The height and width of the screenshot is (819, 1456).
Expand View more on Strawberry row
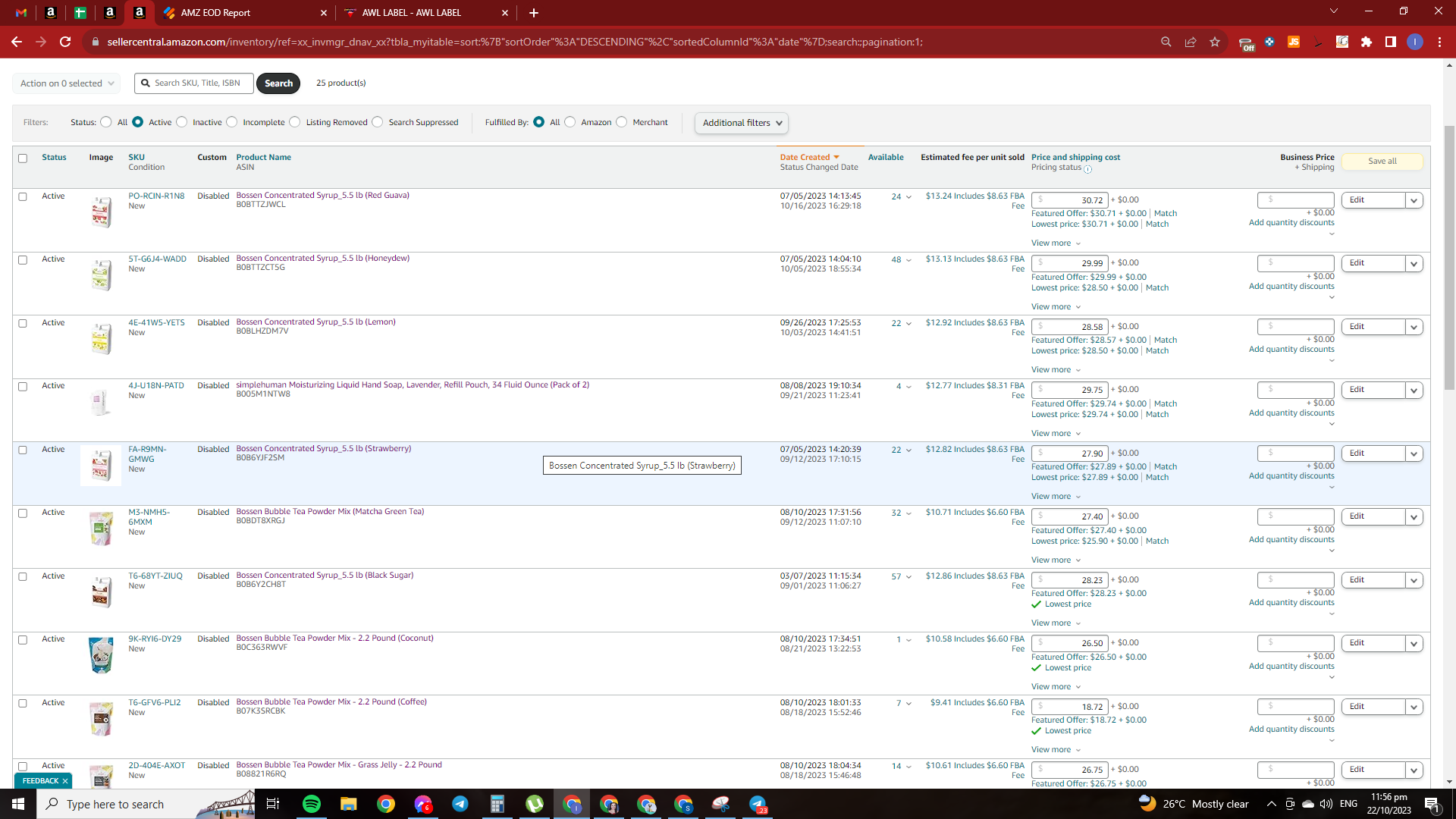[1056, 497]
